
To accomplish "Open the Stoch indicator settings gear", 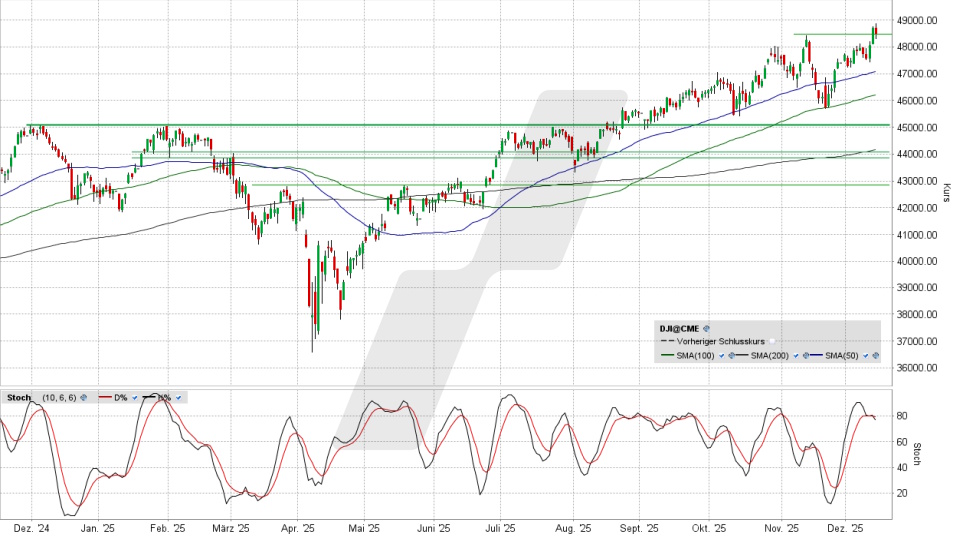I will pyautogui.click(x=84, y=398).
